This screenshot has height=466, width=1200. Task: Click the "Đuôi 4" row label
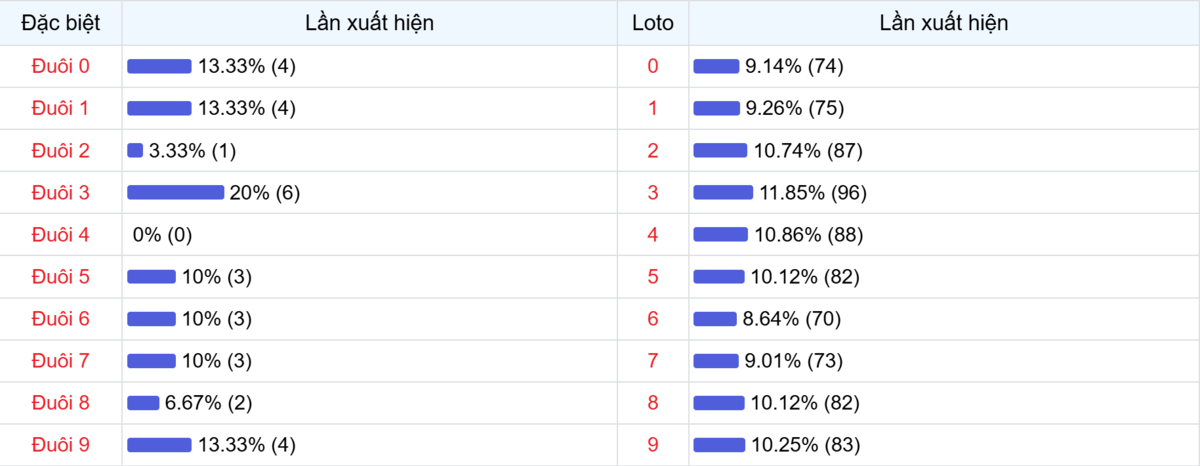tap(61, 235)
